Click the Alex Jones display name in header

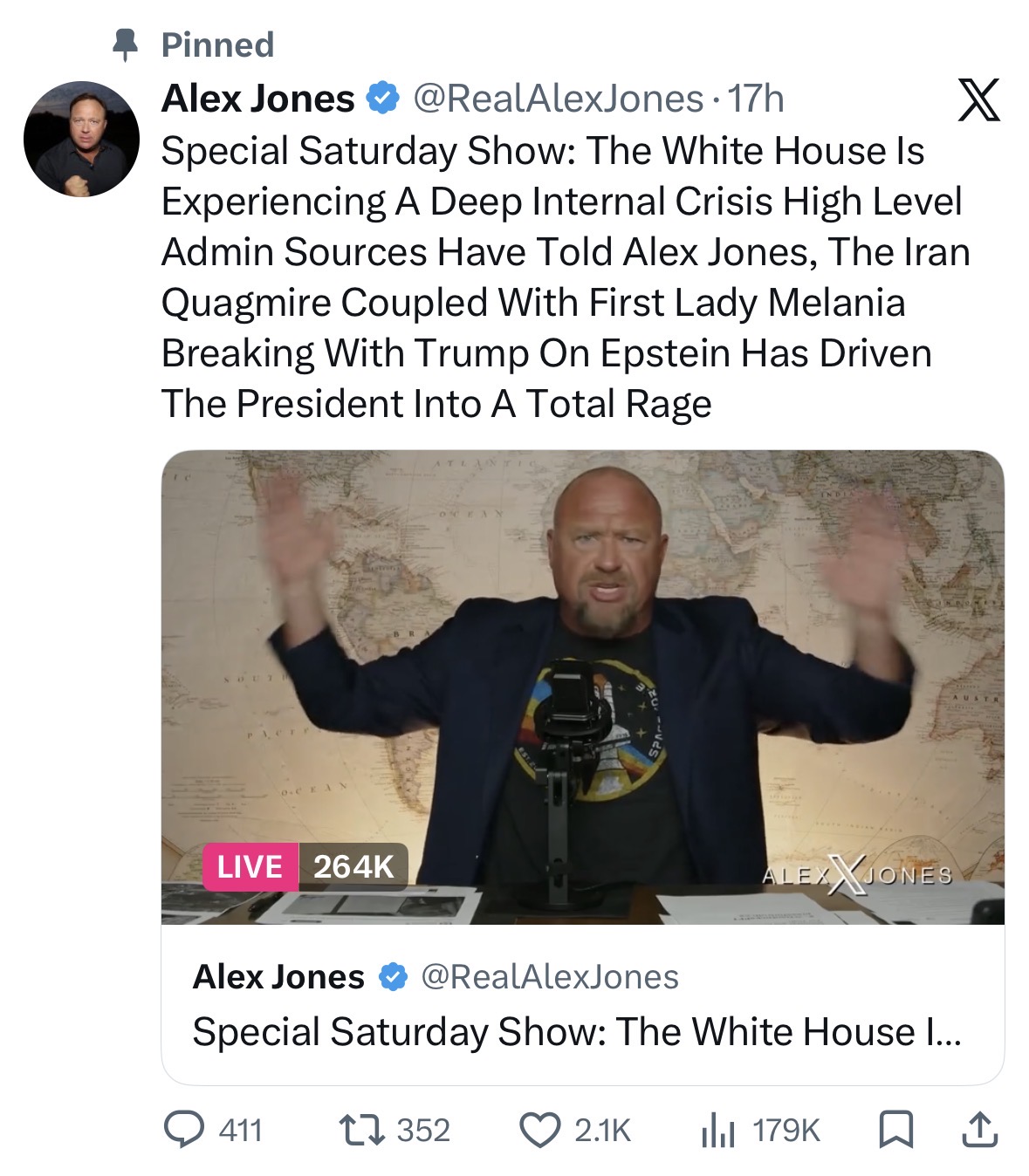(x=258, y=99)
